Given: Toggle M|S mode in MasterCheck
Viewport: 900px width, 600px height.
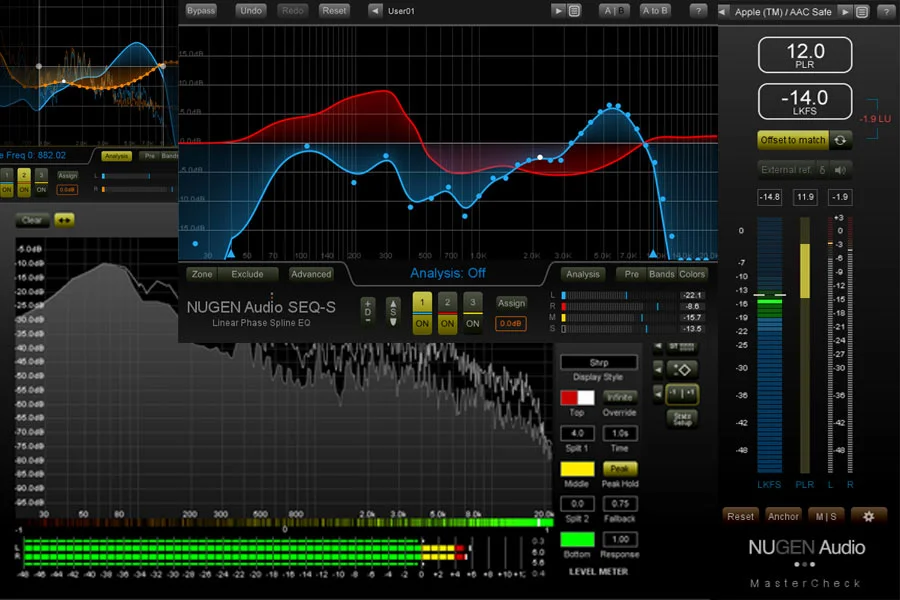Looking at the screenshot, I should [826, 516].
